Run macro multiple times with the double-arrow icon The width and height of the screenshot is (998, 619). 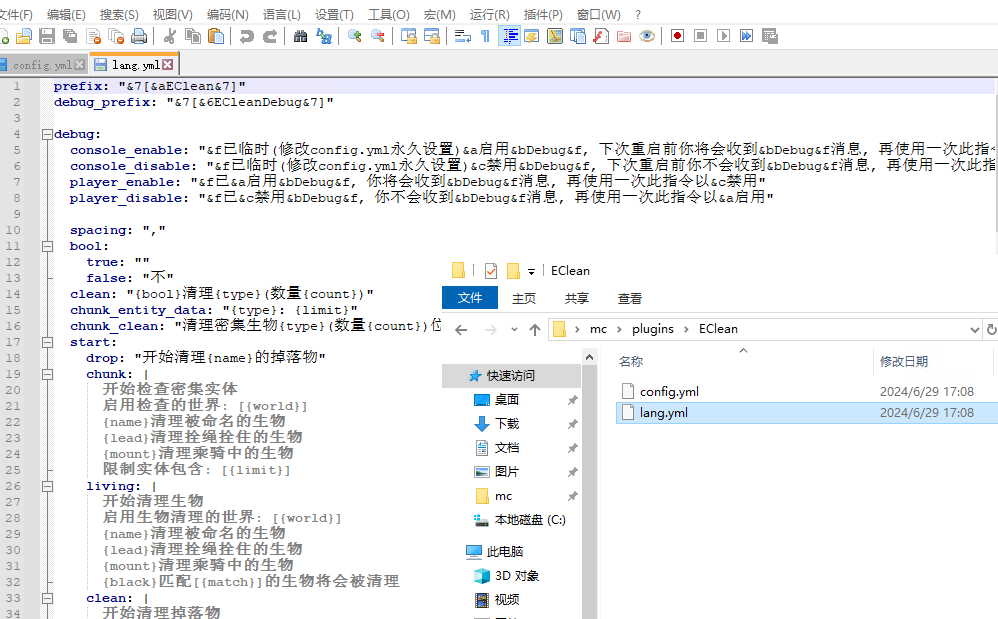click(x=746, y=36)
